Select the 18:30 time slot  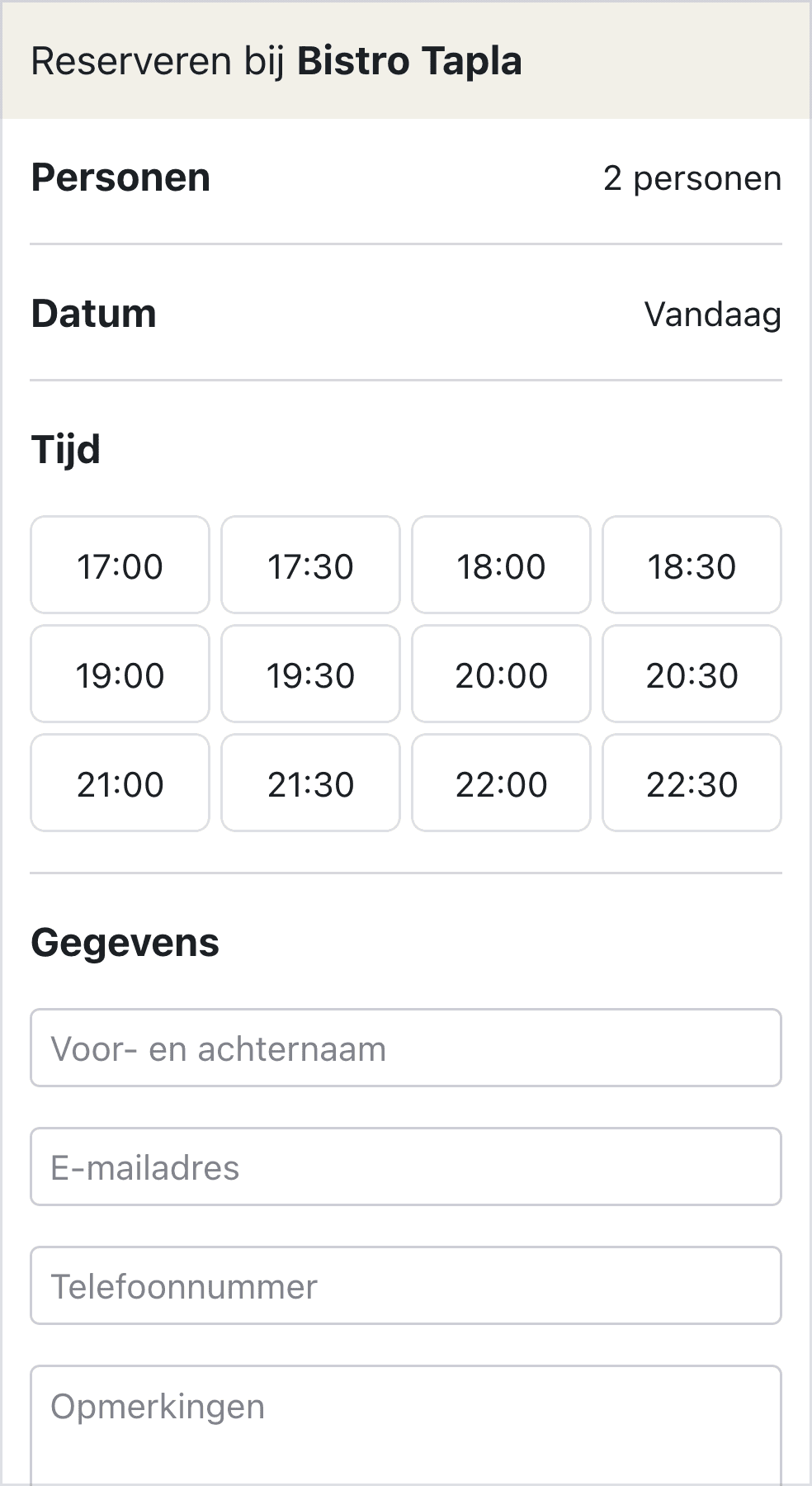point(692,566)
